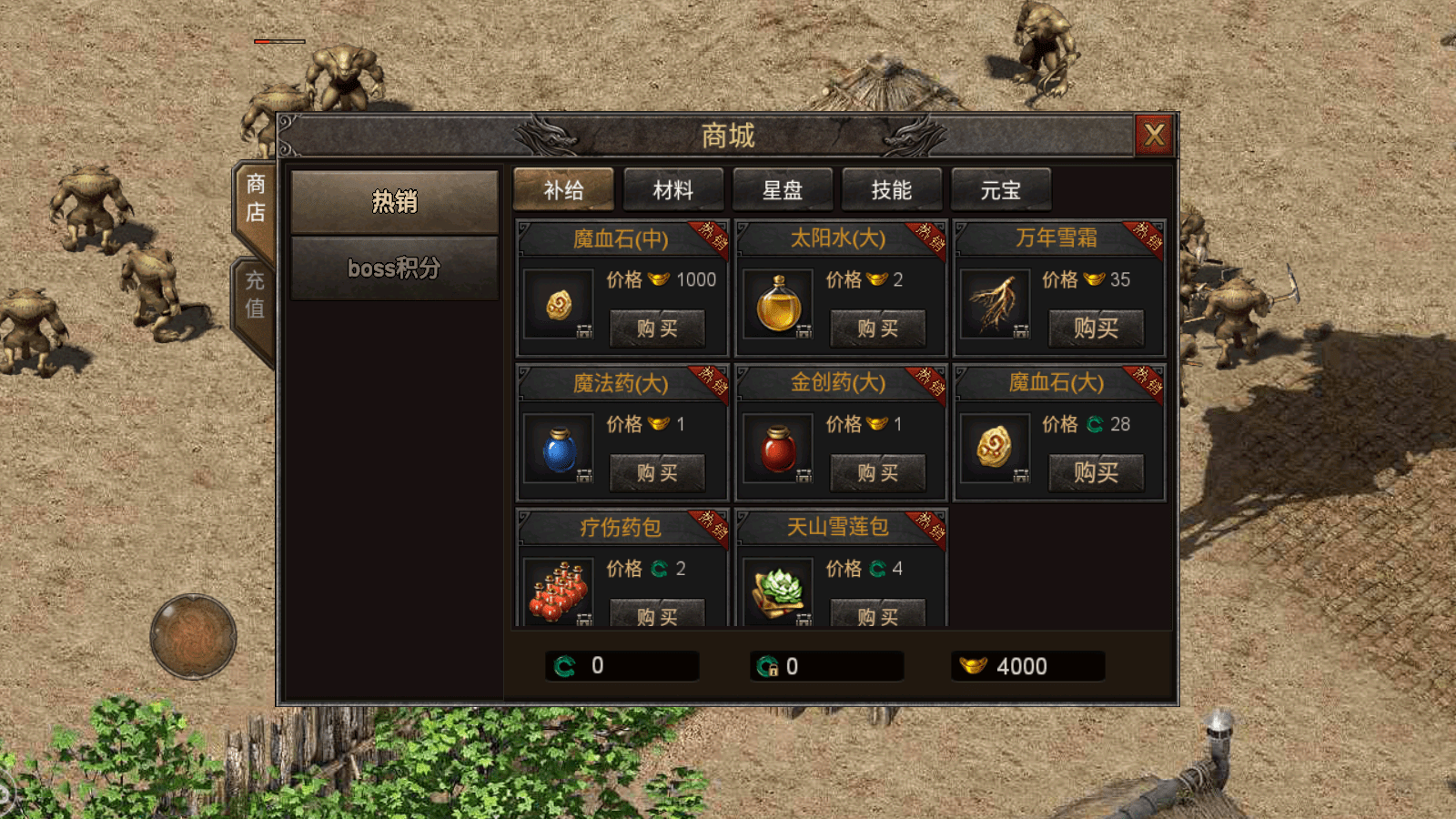Select the 天山雪莲包 lotus icon
Viewport: 1456px width, 819px height.
[x=778, y=591]
